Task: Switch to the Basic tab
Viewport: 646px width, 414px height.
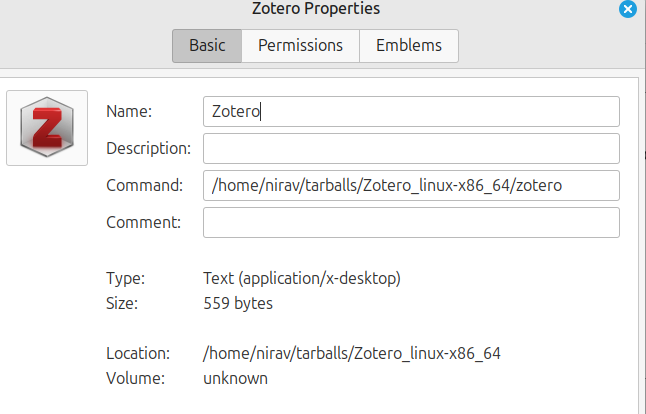Action: tap(207, 46)
